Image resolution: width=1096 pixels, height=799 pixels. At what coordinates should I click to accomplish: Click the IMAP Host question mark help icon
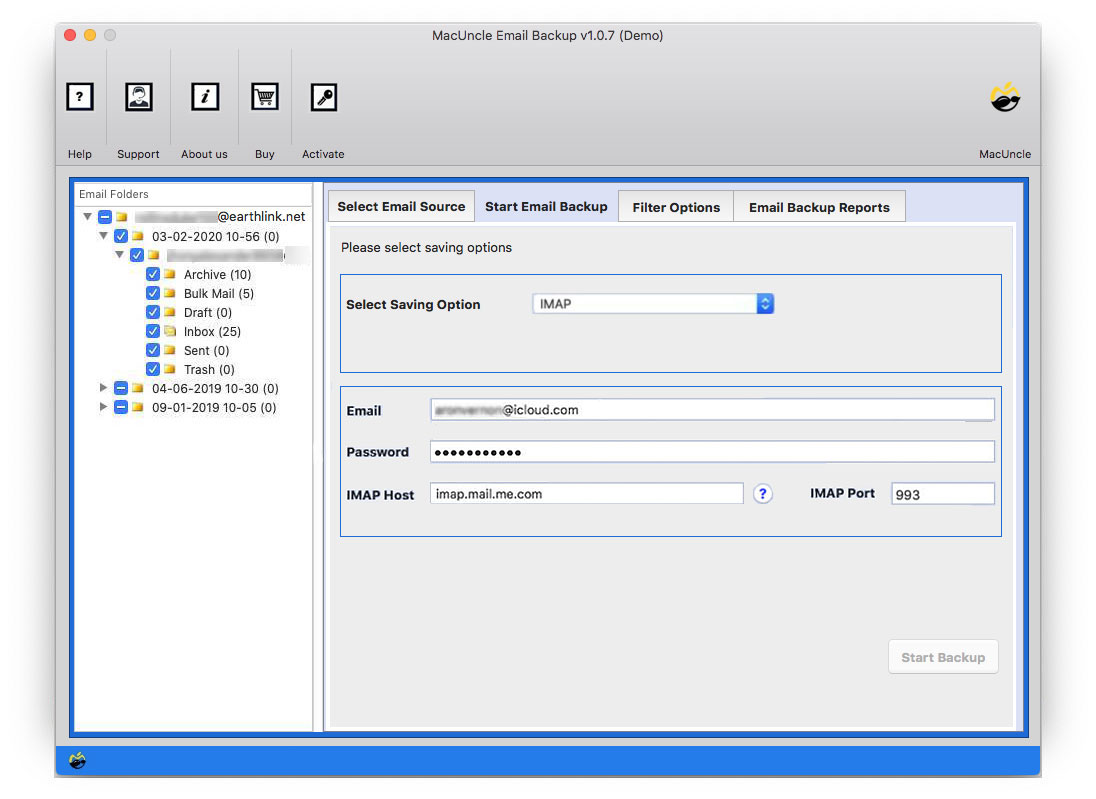tap(763, 494)
